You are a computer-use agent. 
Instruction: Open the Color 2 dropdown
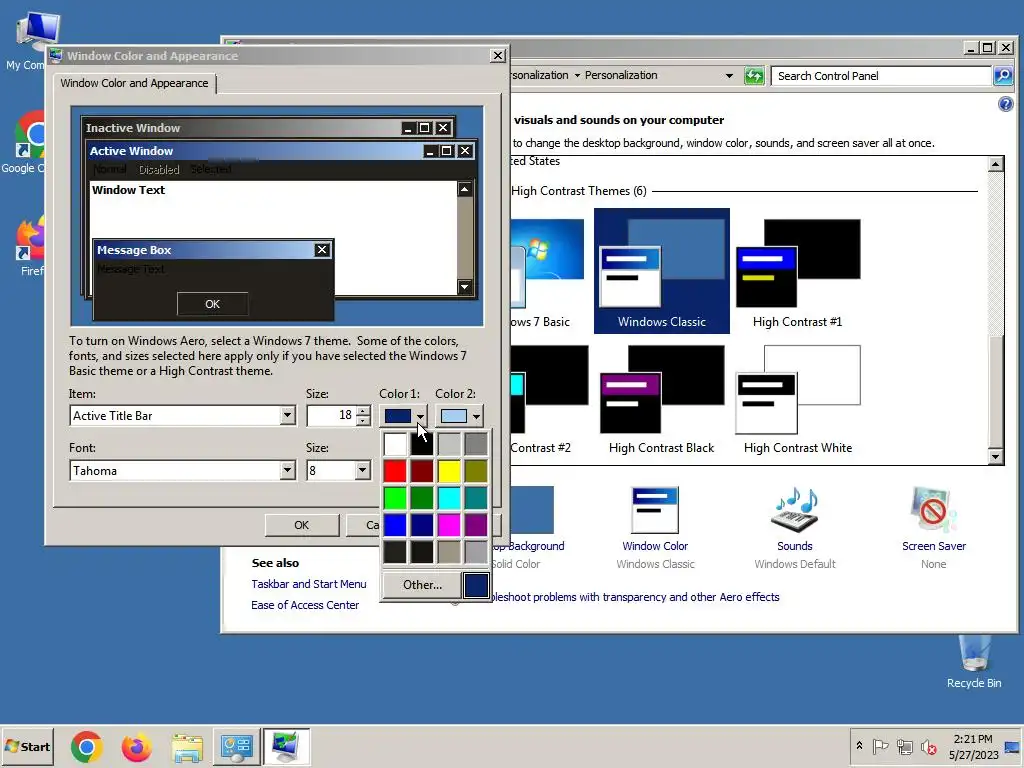click(x=476, y=416)
